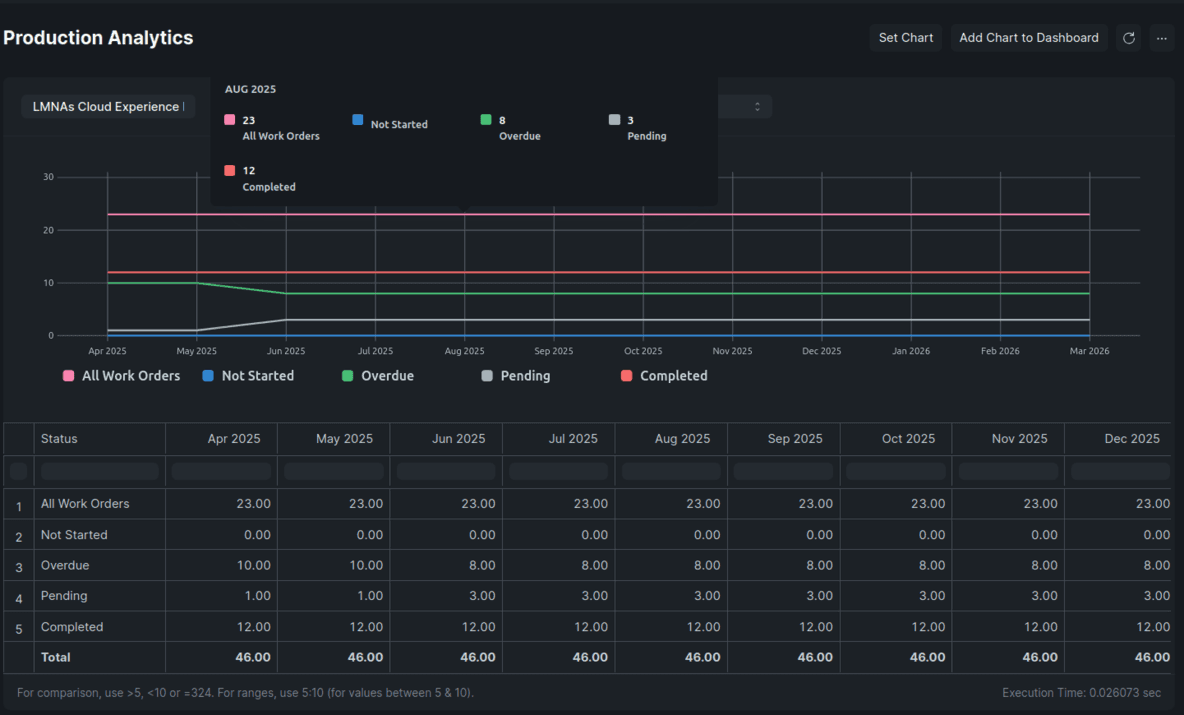Click the Set Chart button
The height and width of the screenshot is (715, 1184).
(905, 37)
